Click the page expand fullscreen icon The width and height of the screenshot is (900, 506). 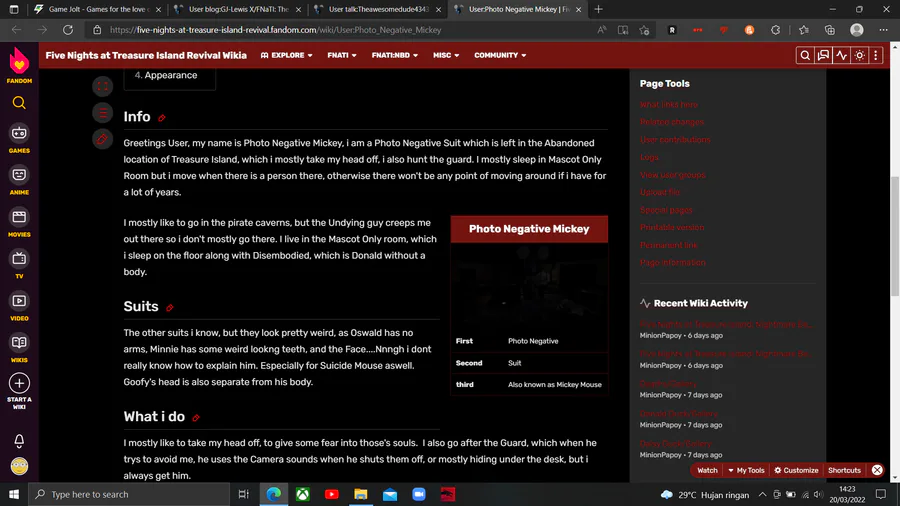102,86
